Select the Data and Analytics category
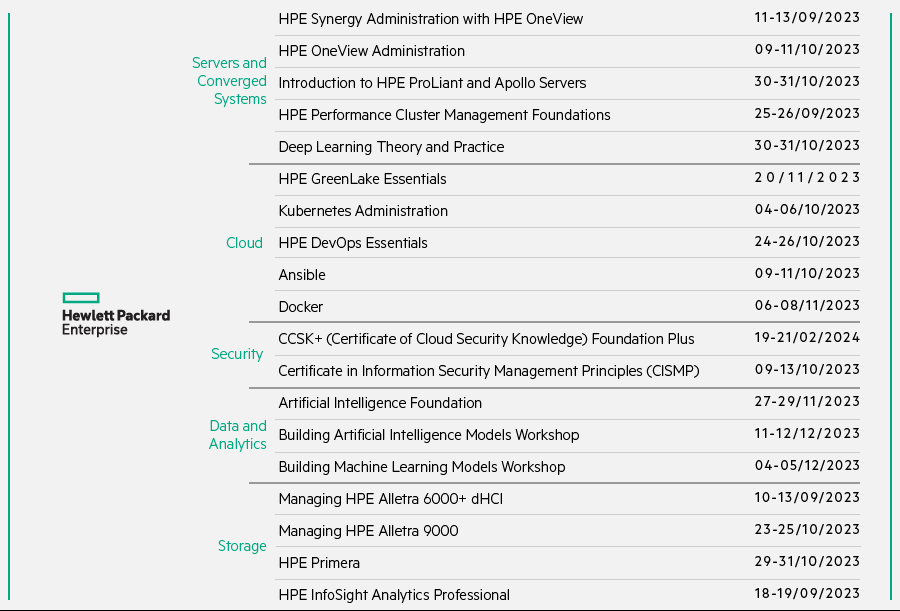This screenshot has width=900, height=611. 238,434
